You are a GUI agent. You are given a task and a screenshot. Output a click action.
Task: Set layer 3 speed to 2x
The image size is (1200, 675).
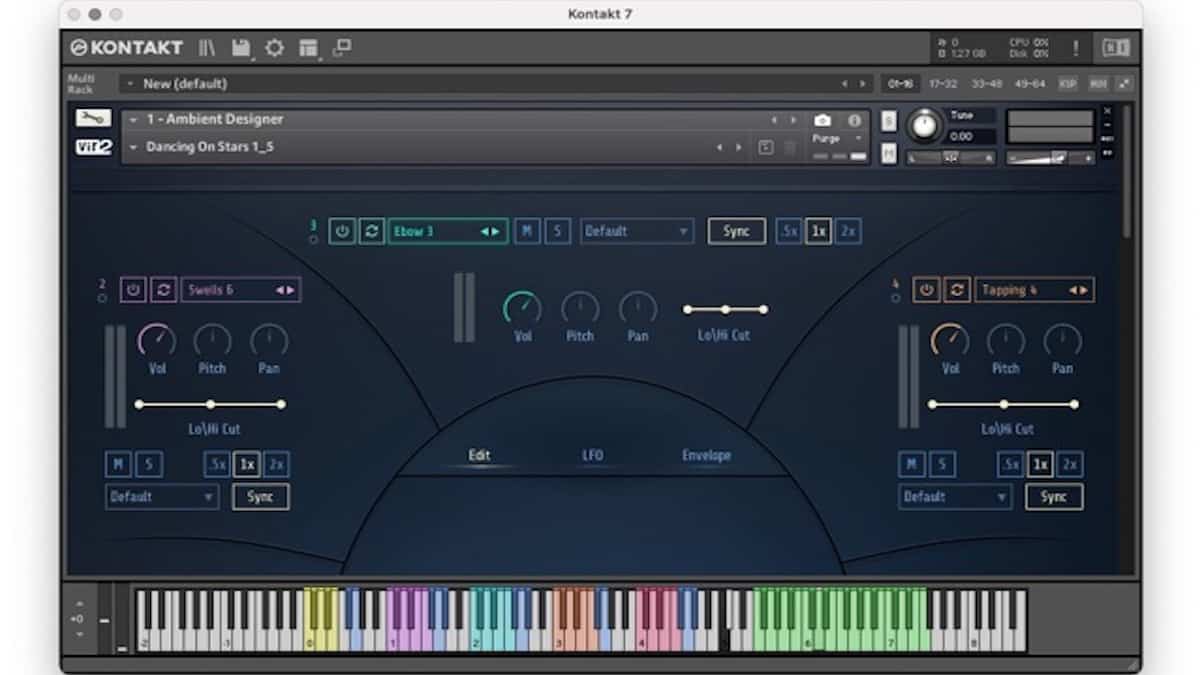click(x=849, y=231)
